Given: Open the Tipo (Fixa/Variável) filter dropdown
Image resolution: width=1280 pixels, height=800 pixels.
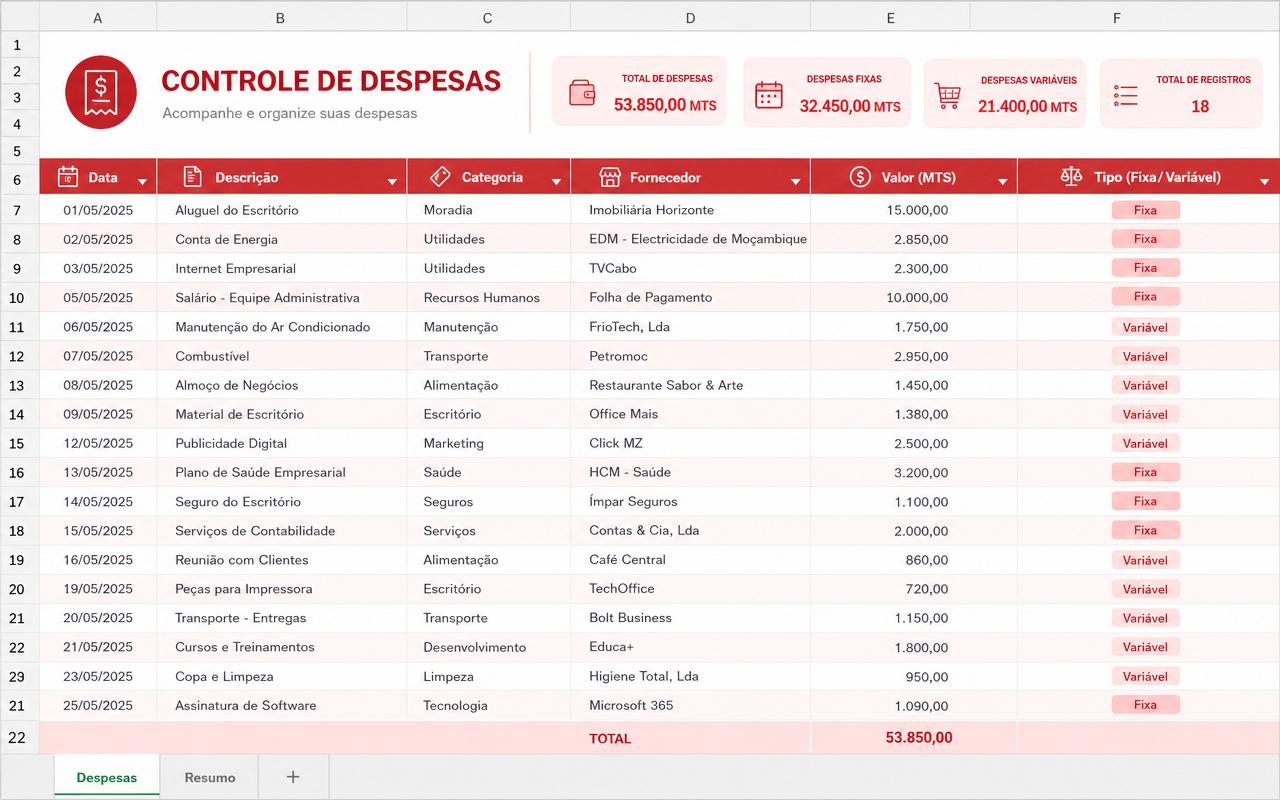Looking at the screenshot, I should (1265, 182).
